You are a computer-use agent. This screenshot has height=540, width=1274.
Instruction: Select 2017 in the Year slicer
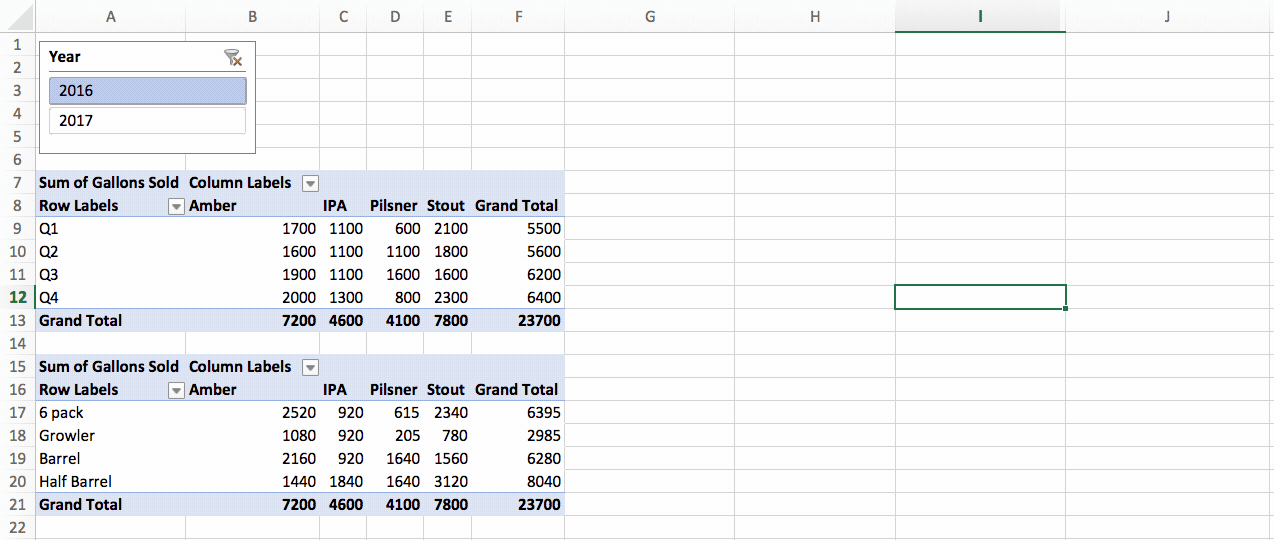coord(147,121)
